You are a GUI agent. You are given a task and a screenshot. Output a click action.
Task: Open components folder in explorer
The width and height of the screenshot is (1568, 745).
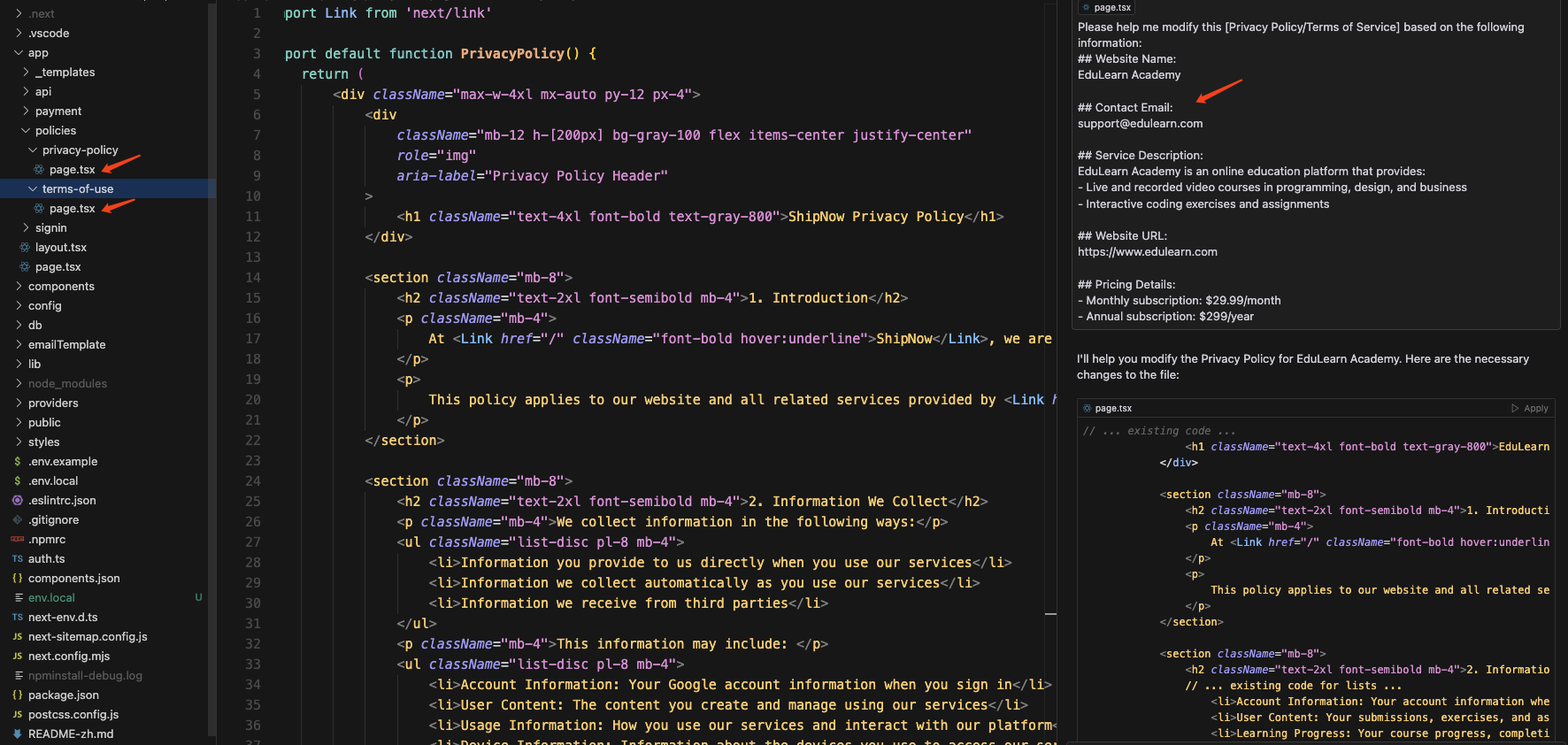point(61,286)
